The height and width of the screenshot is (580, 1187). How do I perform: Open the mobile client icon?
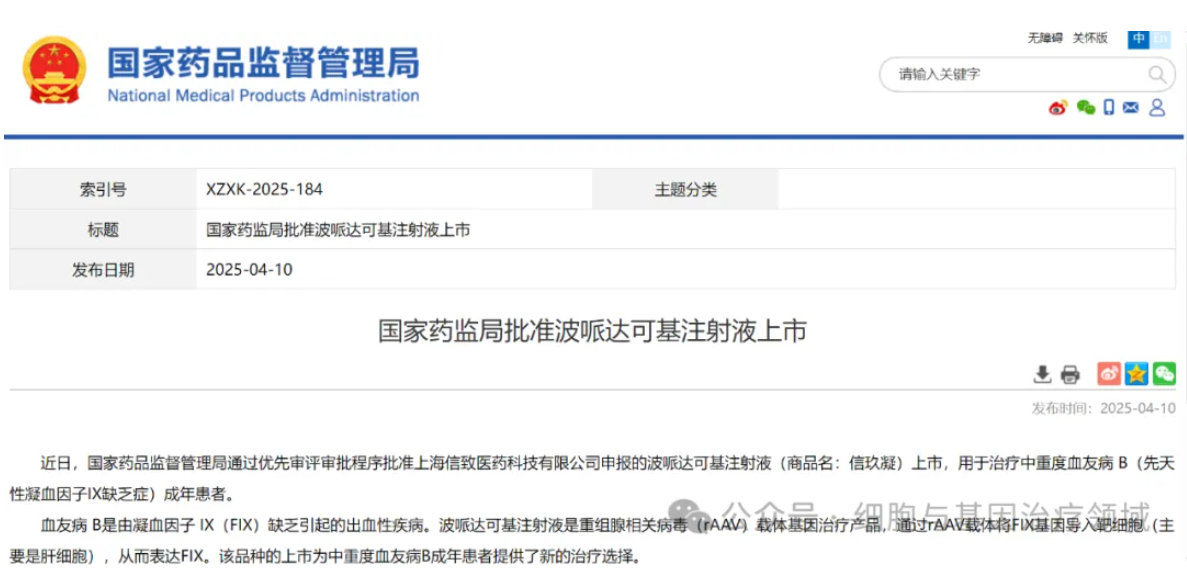[x=1108, y=107]
